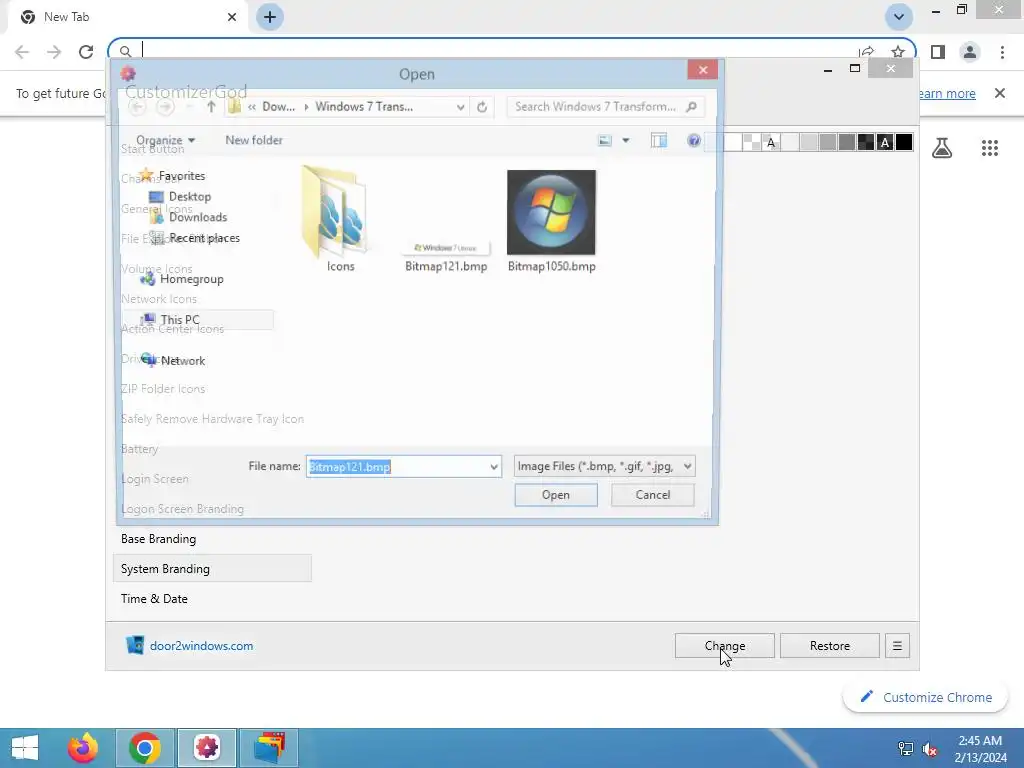1024x768 pixels.
Task: Select Network in the navigation pane
Action: 183,360
